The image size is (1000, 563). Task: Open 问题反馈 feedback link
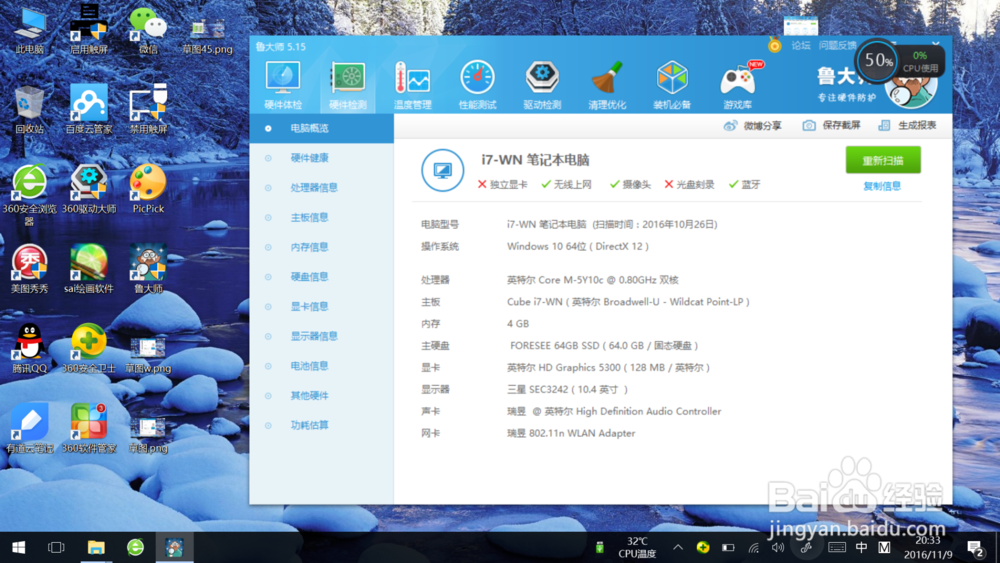click(x=837, y=45)
